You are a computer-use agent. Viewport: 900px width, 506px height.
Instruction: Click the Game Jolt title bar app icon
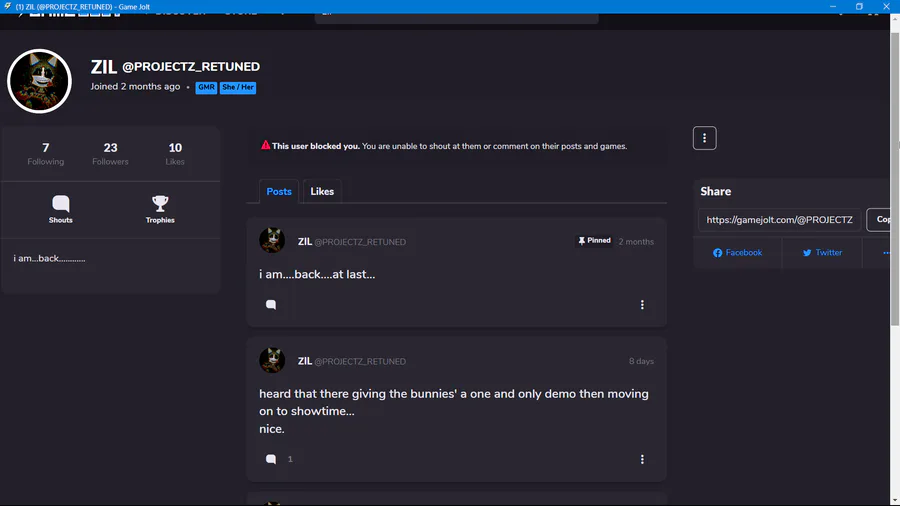(x=7, y=6)
